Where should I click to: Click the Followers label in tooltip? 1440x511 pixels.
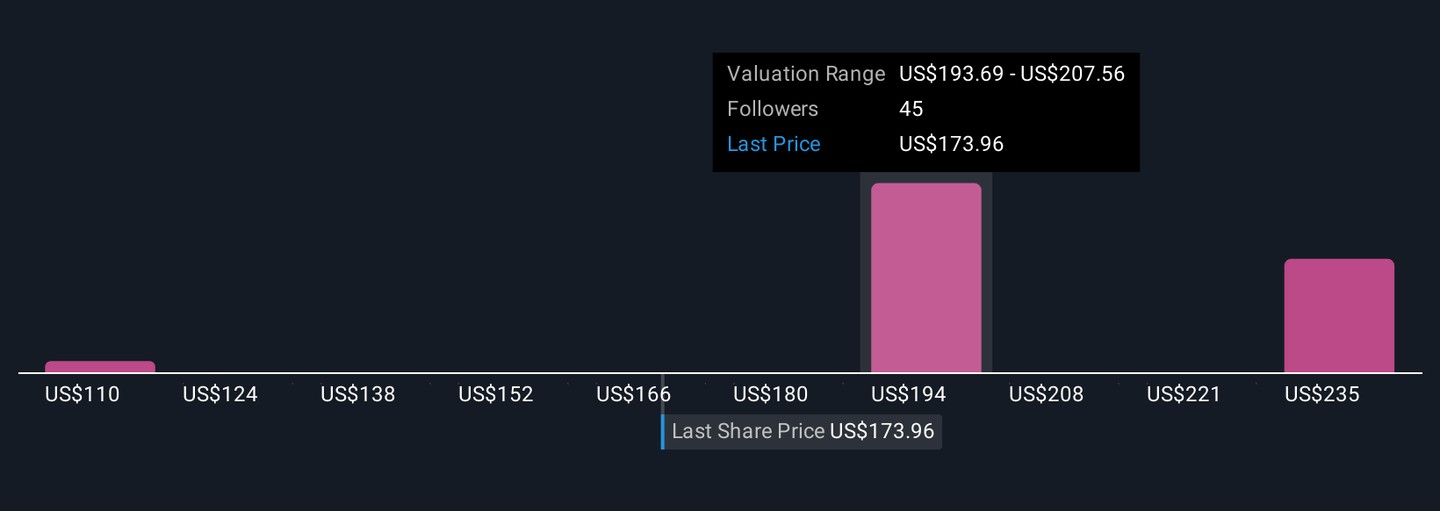click(772, 109)
